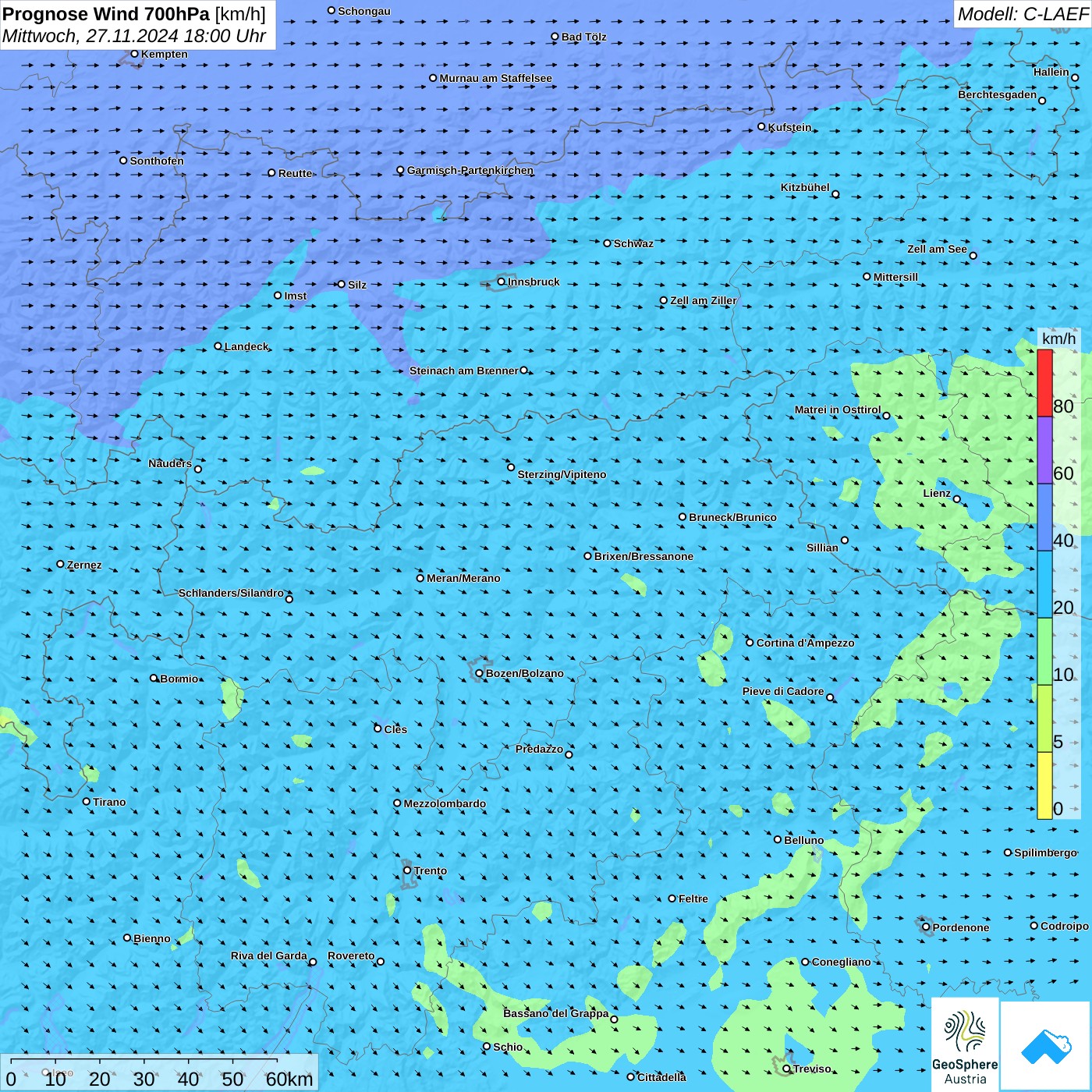Click the 'Zell am Ziller' label

[x=704, y=300]
